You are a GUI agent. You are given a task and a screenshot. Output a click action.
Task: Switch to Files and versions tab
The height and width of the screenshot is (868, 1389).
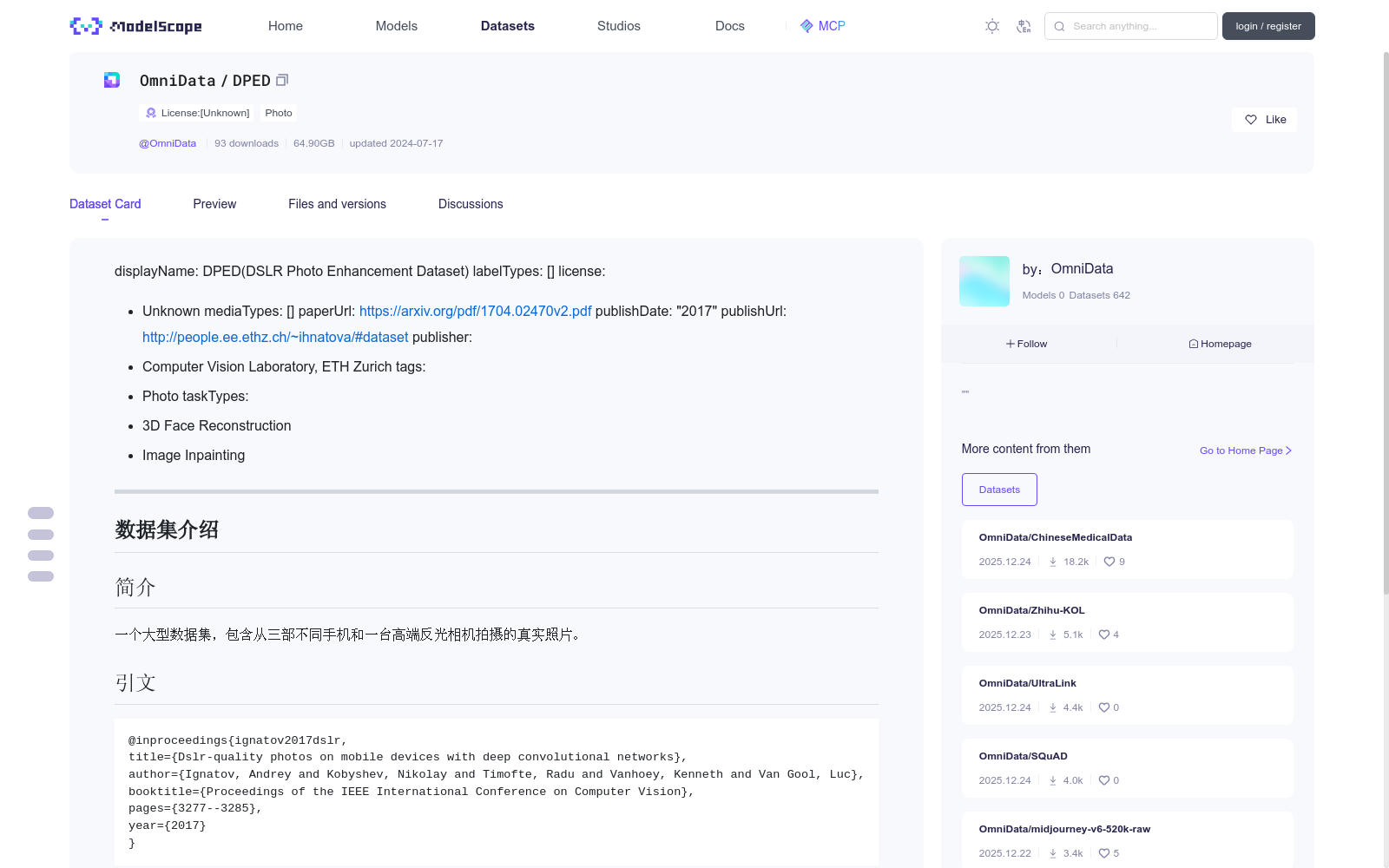[337, 204]
